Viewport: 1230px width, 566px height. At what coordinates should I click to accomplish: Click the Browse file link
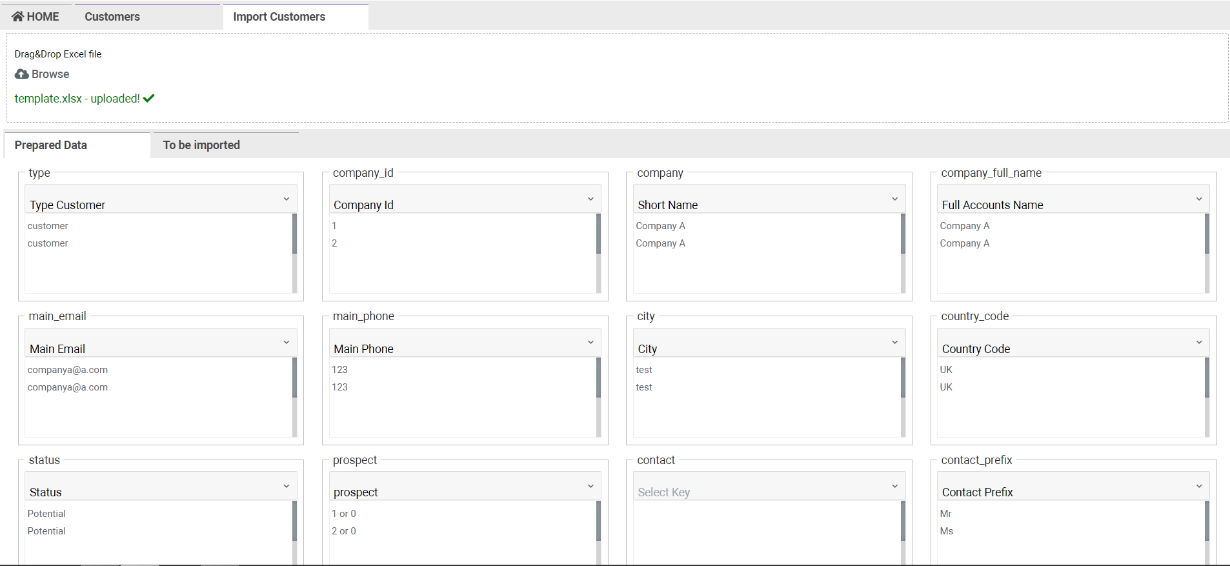pyautogui.click(x=50, y=74)
